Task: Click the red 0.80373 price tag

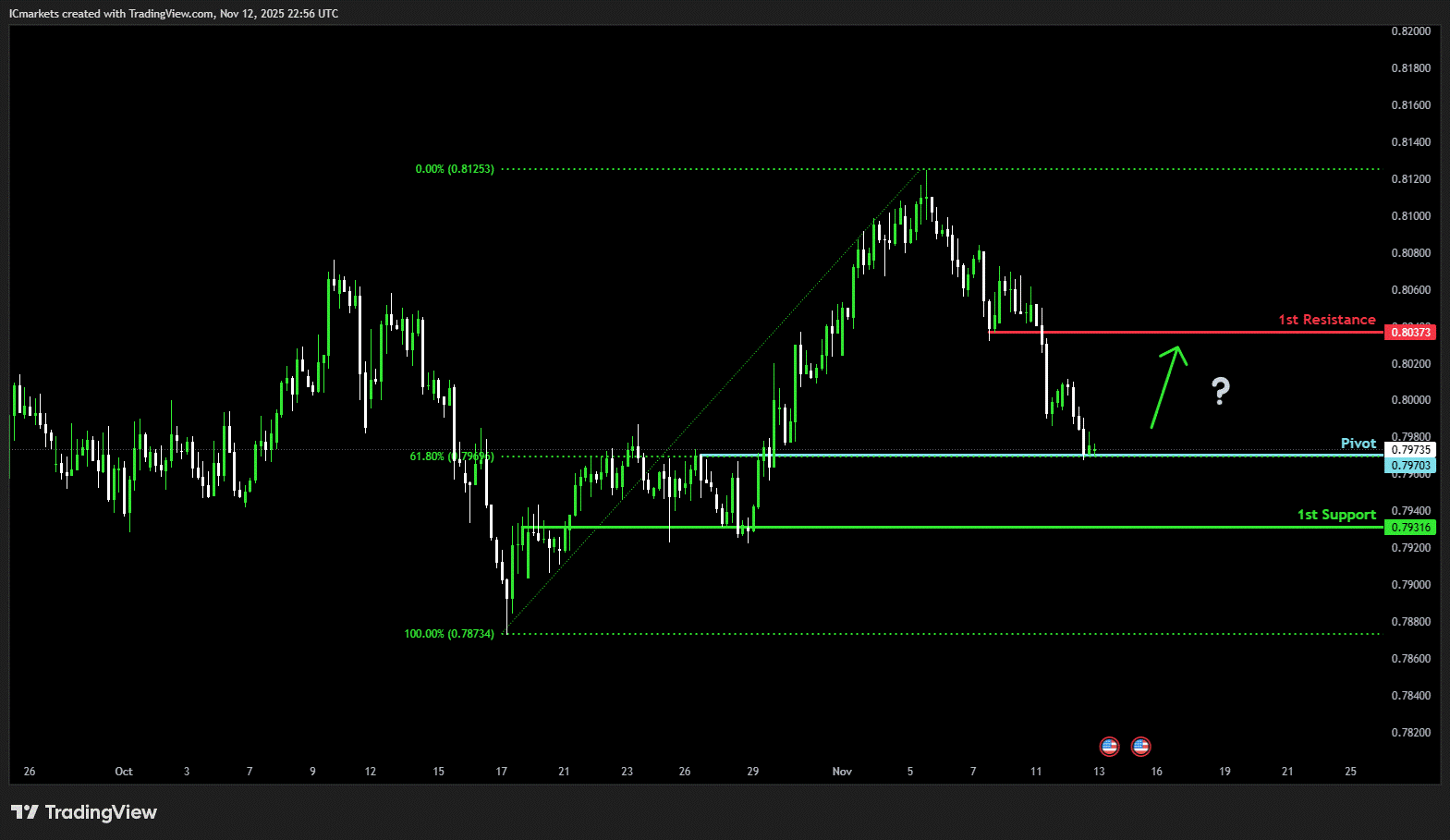Action: pyautogui.click(x=1410, y=333)
